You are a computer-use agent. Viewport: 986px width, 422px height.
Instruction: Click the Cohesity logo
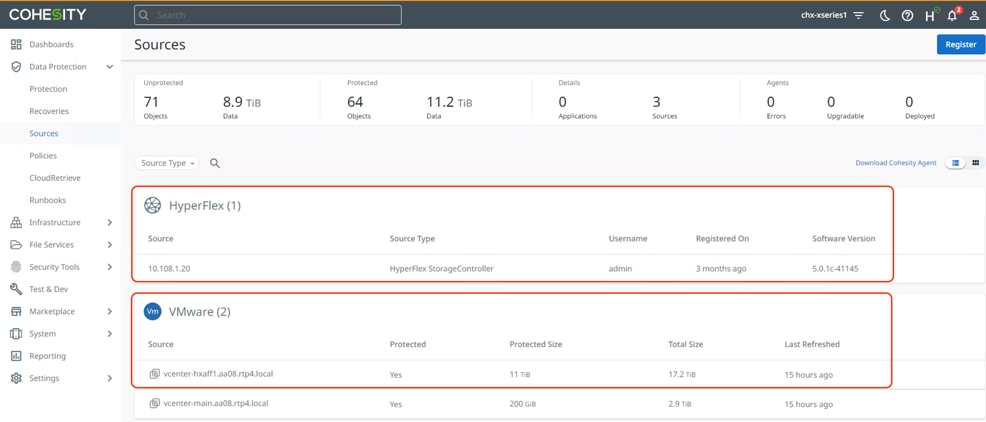coord(48,14)
